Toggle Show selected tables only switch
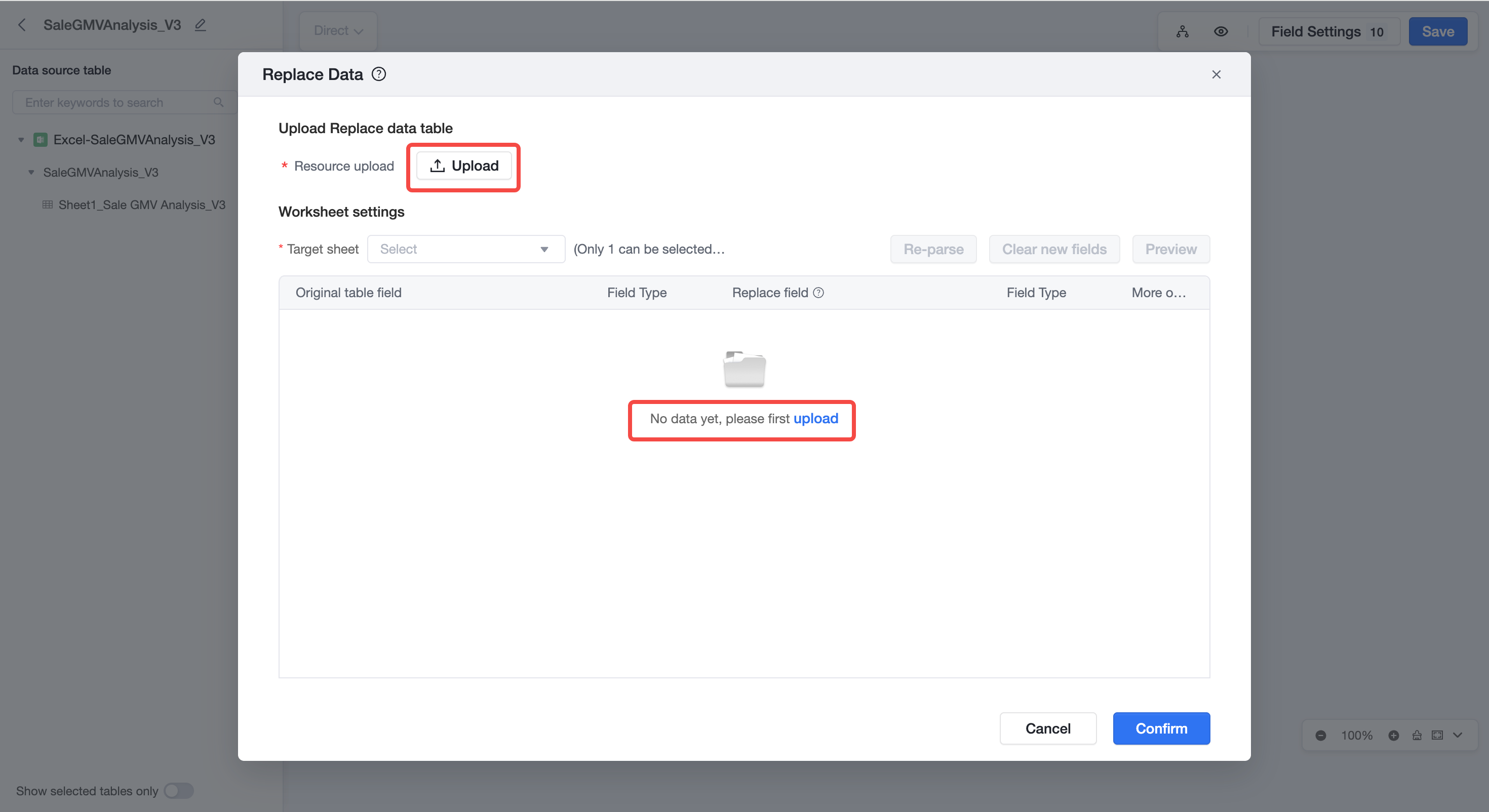1489x812 pixels. (179, 791)
